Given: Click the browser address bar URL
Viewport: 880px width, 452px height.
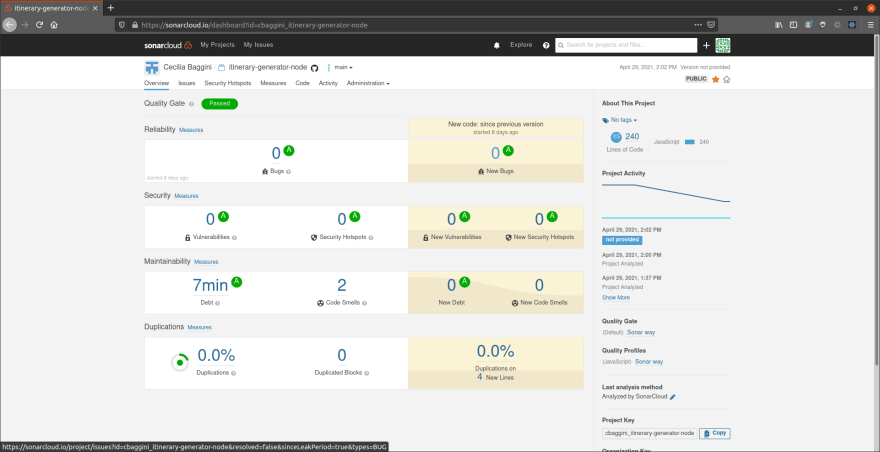Looking at the screenshot, I should coord(255,25).
